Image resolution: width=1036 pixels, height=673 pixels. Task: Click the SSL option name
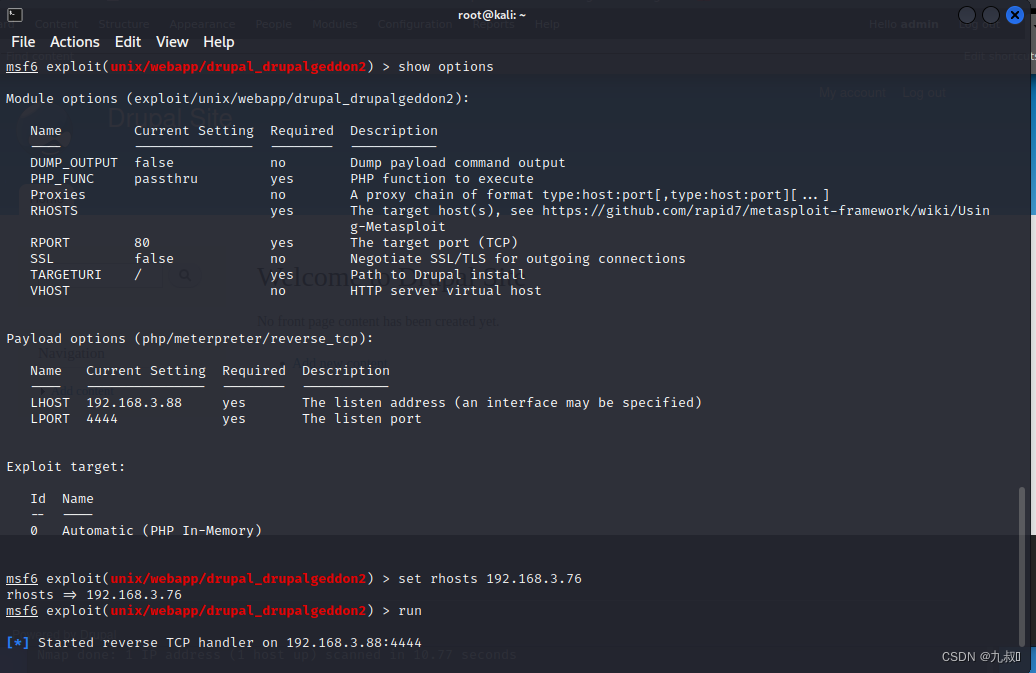[x=42, y=259]
